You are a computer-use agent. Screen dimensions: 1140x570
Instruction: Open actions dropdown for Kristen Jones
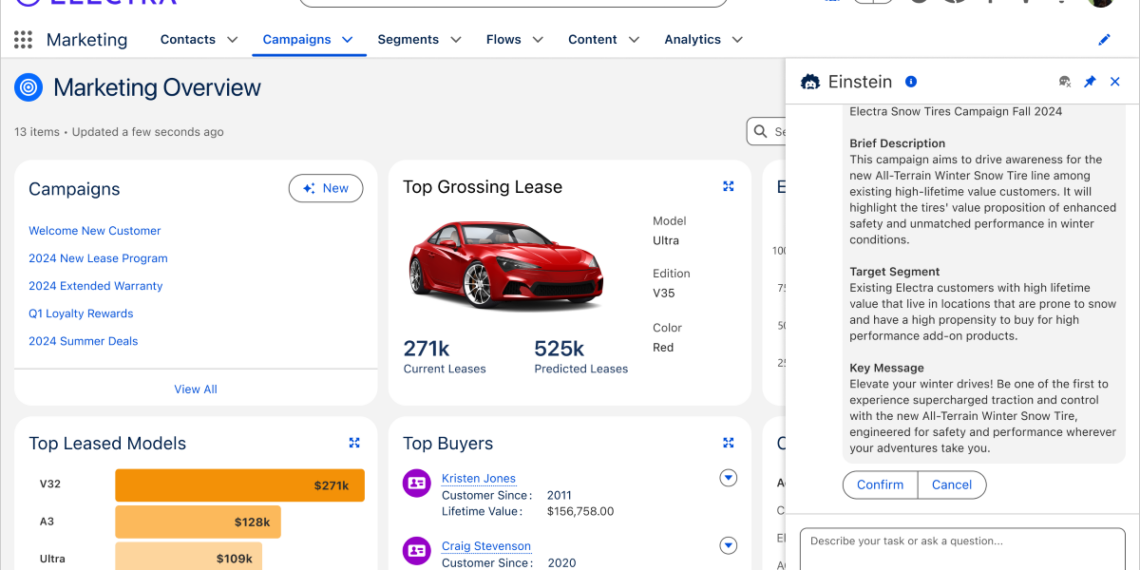tap(728, 478)
